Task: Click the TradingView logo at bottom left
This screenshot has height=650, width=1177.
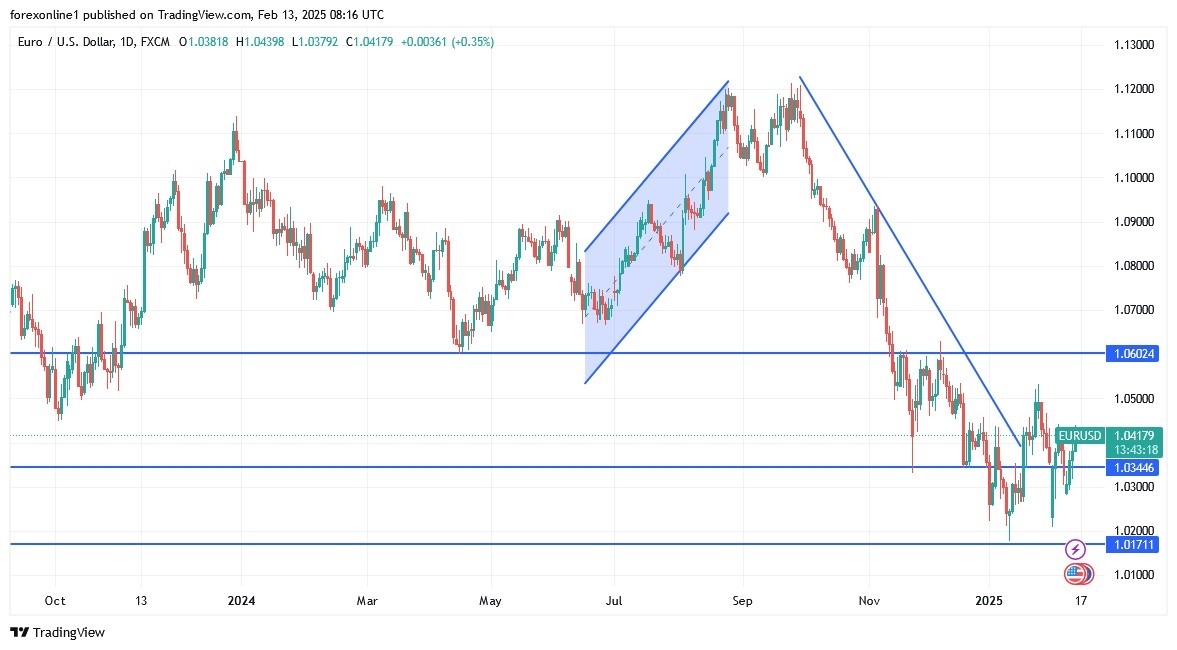Action: pos(56,632)
